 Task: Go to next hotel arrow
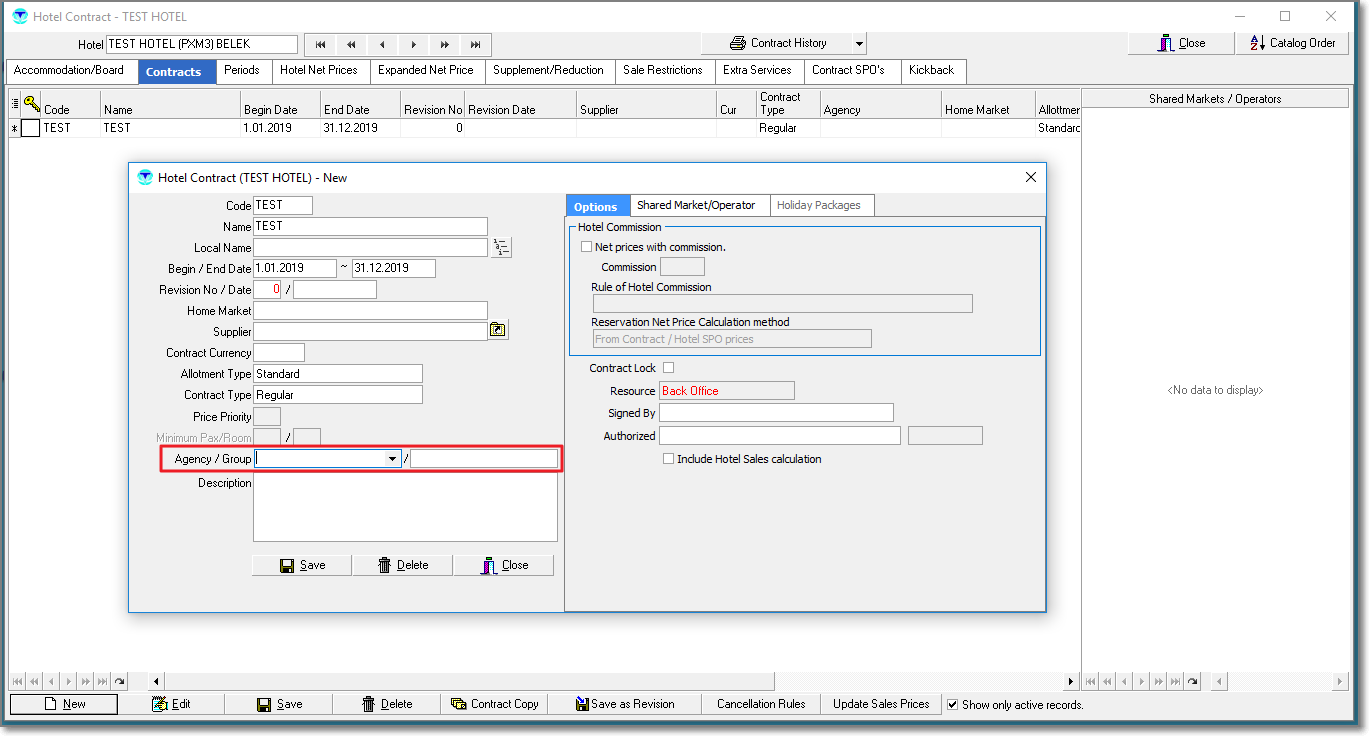pos(413,45)
